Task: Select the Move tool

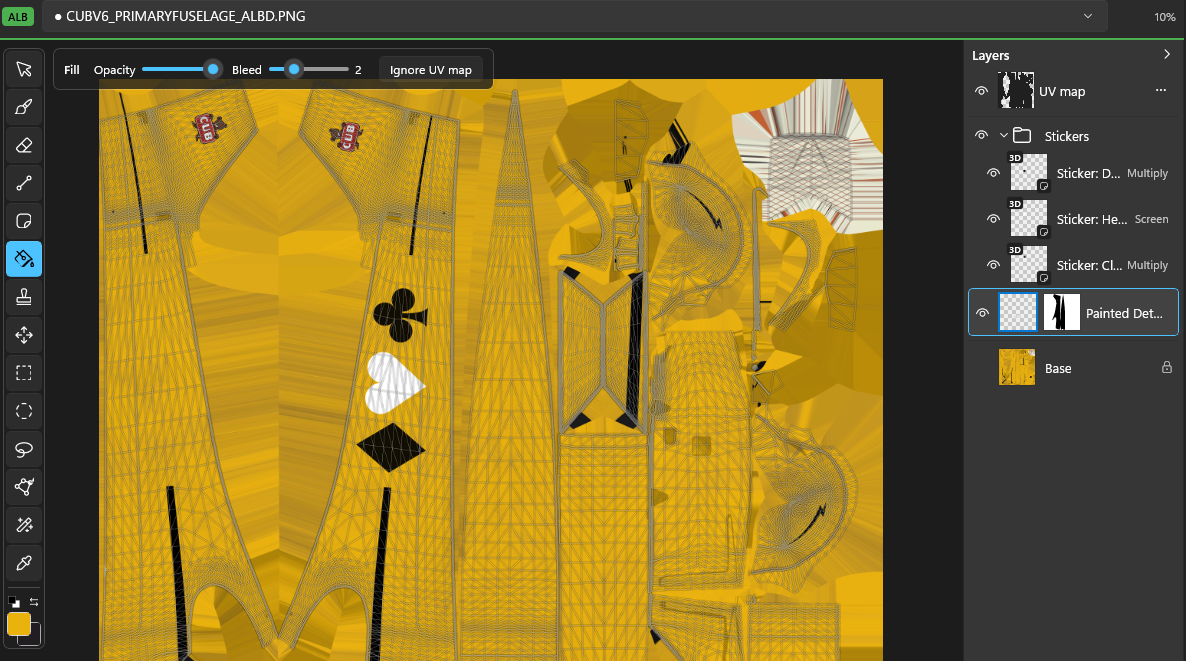Action: click(23, 335)
